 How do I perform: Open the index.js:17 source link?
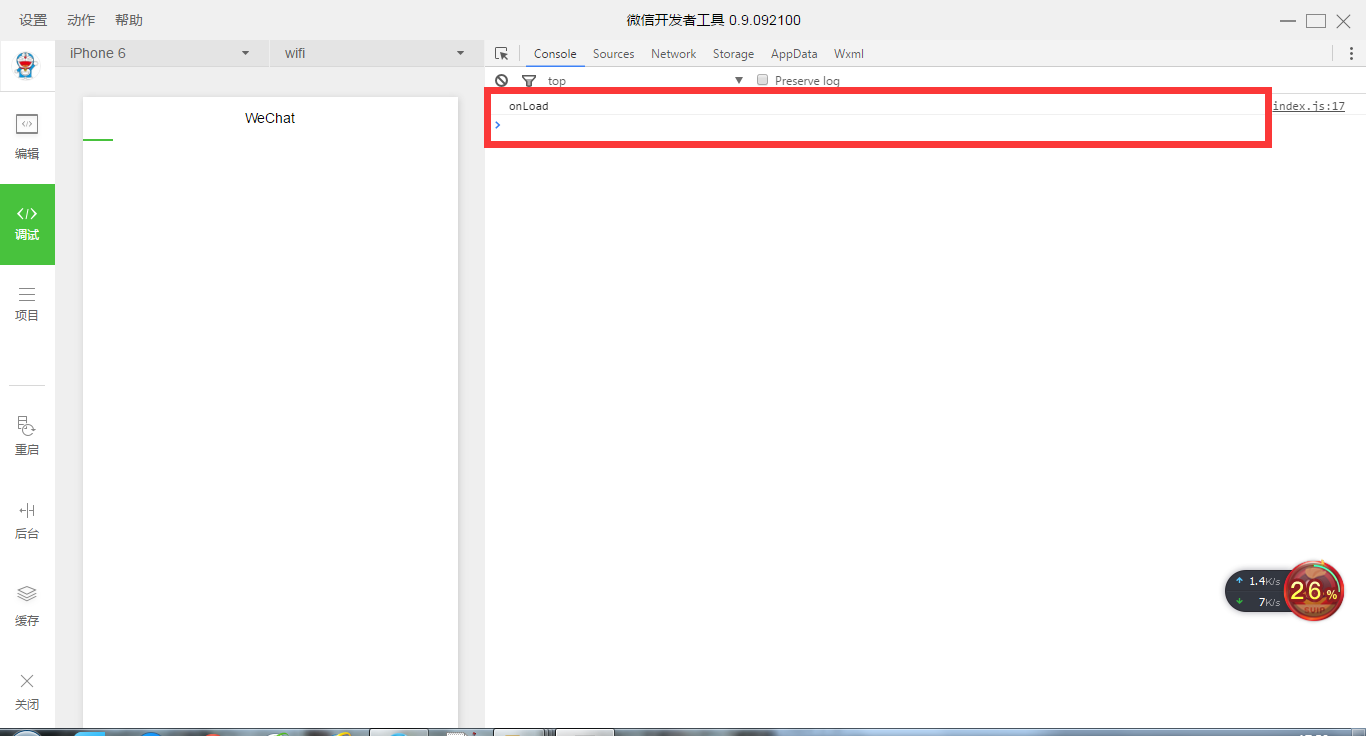(x=1308, y=106)
